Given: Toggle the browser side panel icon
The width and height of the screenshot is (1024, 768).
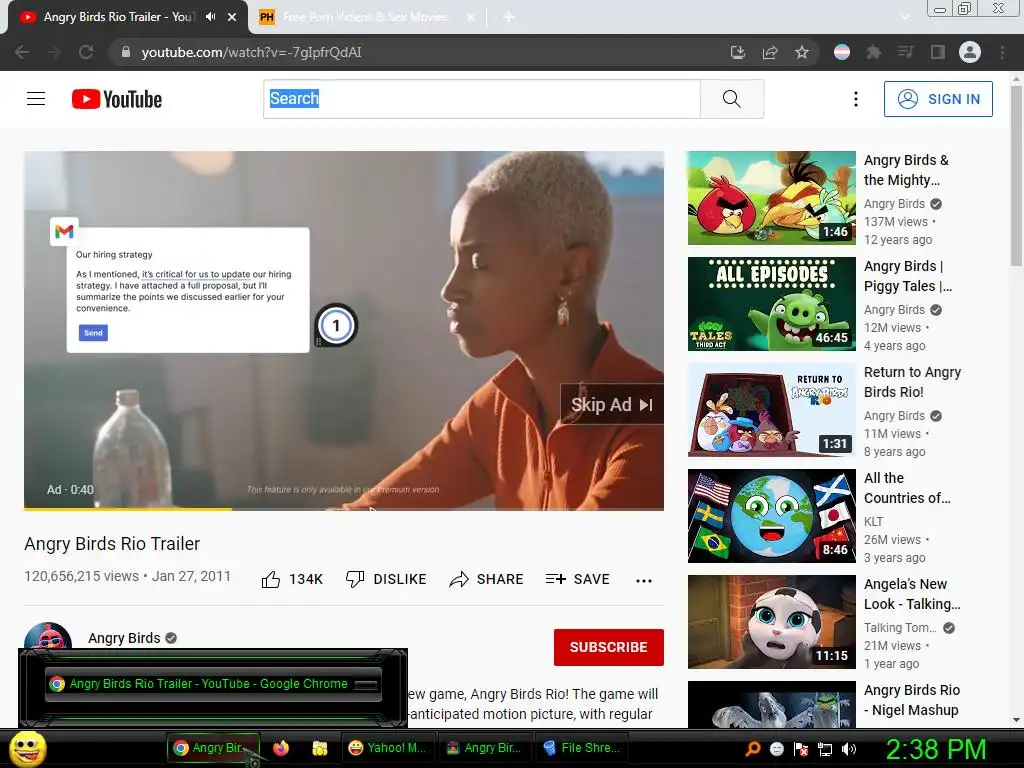Looking at the screenshot, I should tap(938, 52).
